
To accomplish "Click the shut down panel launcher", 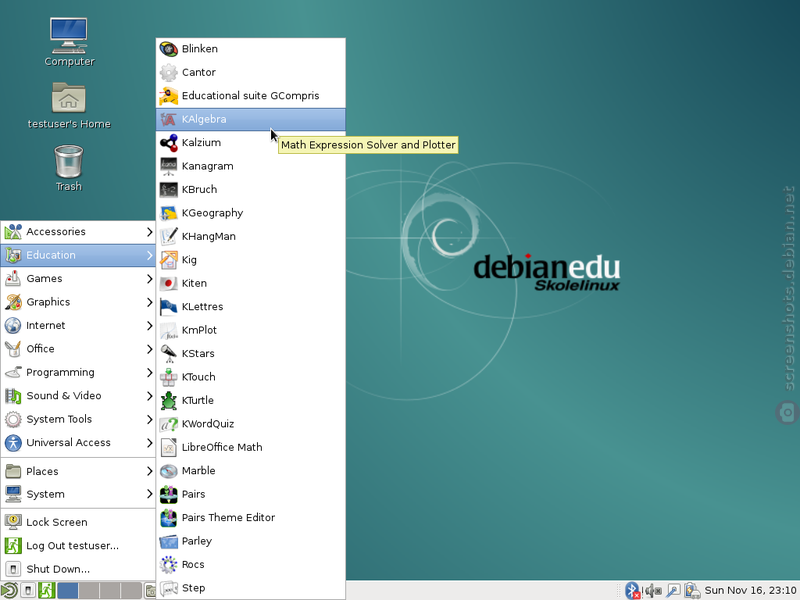I will [x=28, y=591].
